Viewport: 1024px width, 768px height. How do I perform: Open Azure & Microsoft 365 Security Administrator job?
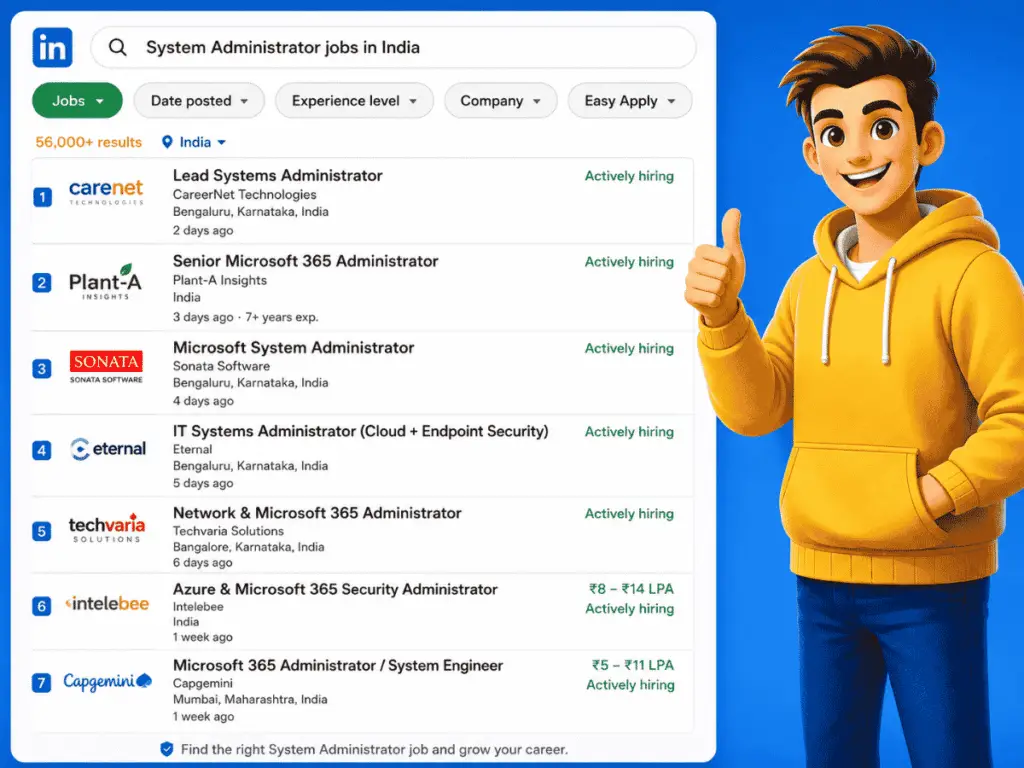[x=335, y=589]
